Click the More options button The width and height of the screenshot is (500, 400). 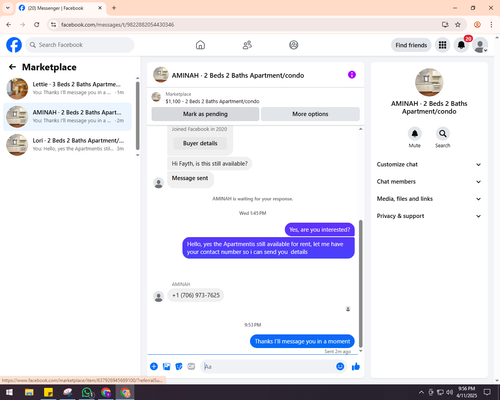pyautogui.click(x=310, y=114)
